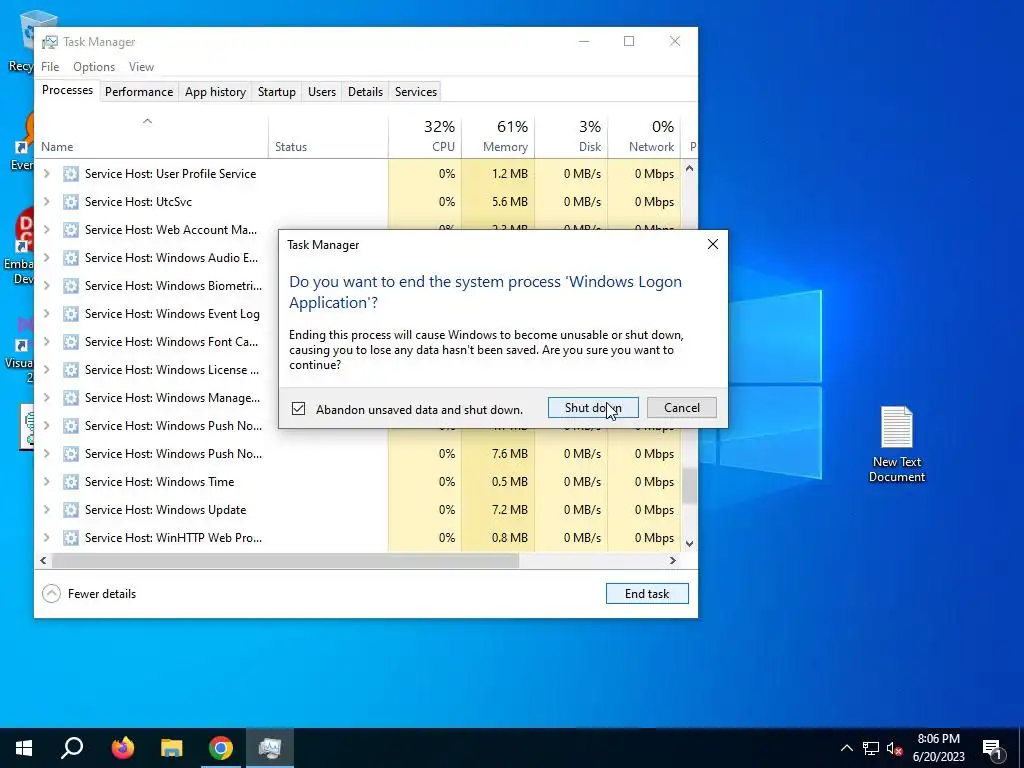Viewport: 1024px width, 768px height.
Task: Click gear icon of WinHTTP Web Pro... row
Action: coord(71,538)
